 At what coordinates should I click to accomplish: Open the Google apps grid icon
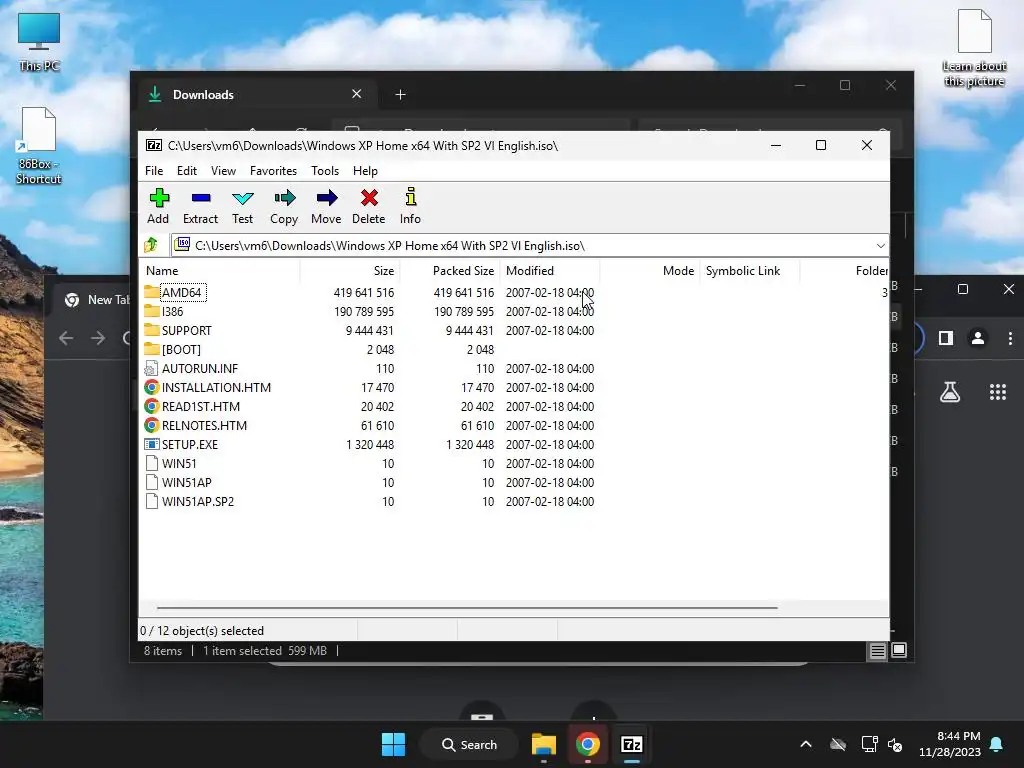coord(998,392)
